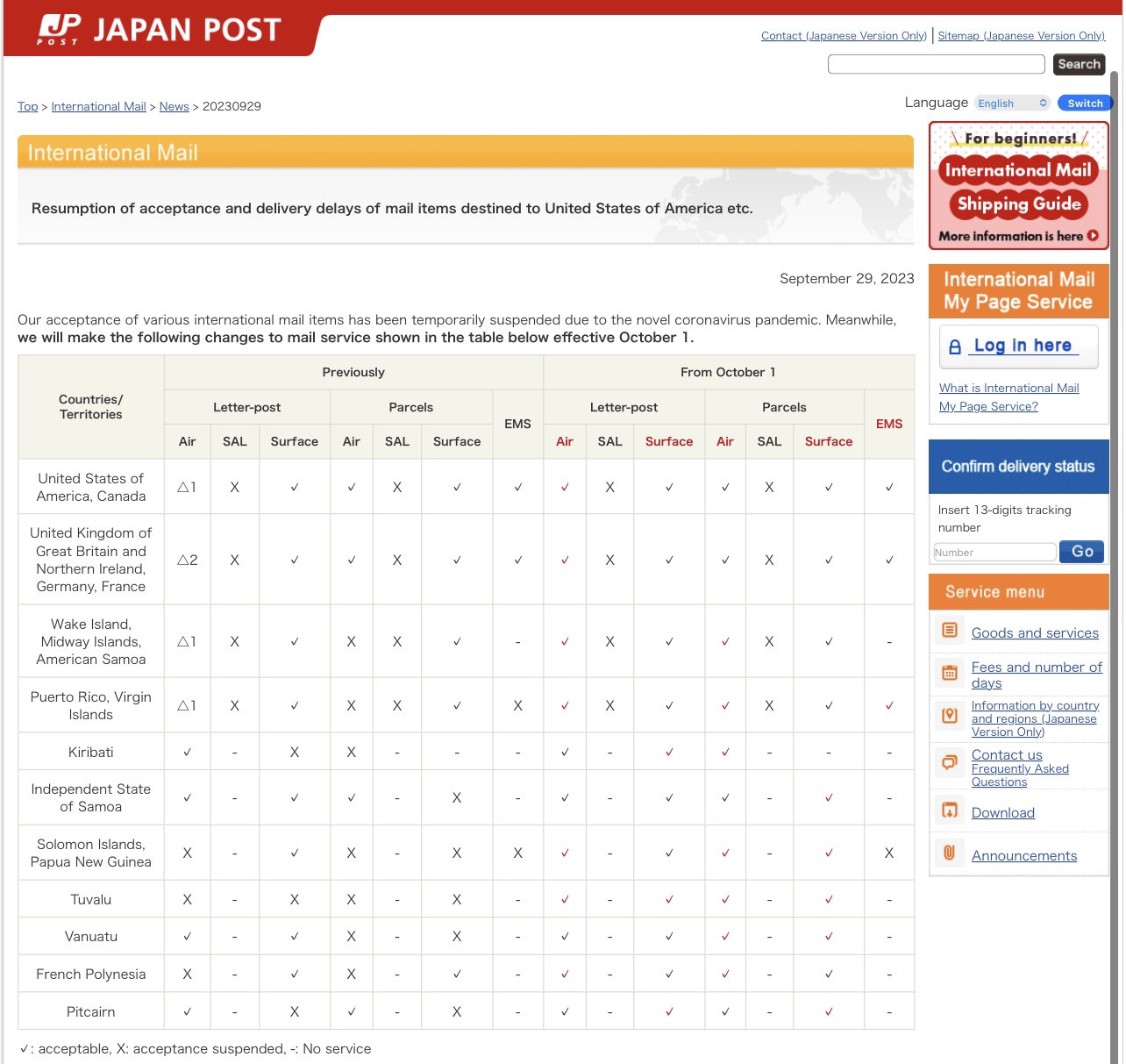Click the International Mail breadcrumb link

(98, 106)
